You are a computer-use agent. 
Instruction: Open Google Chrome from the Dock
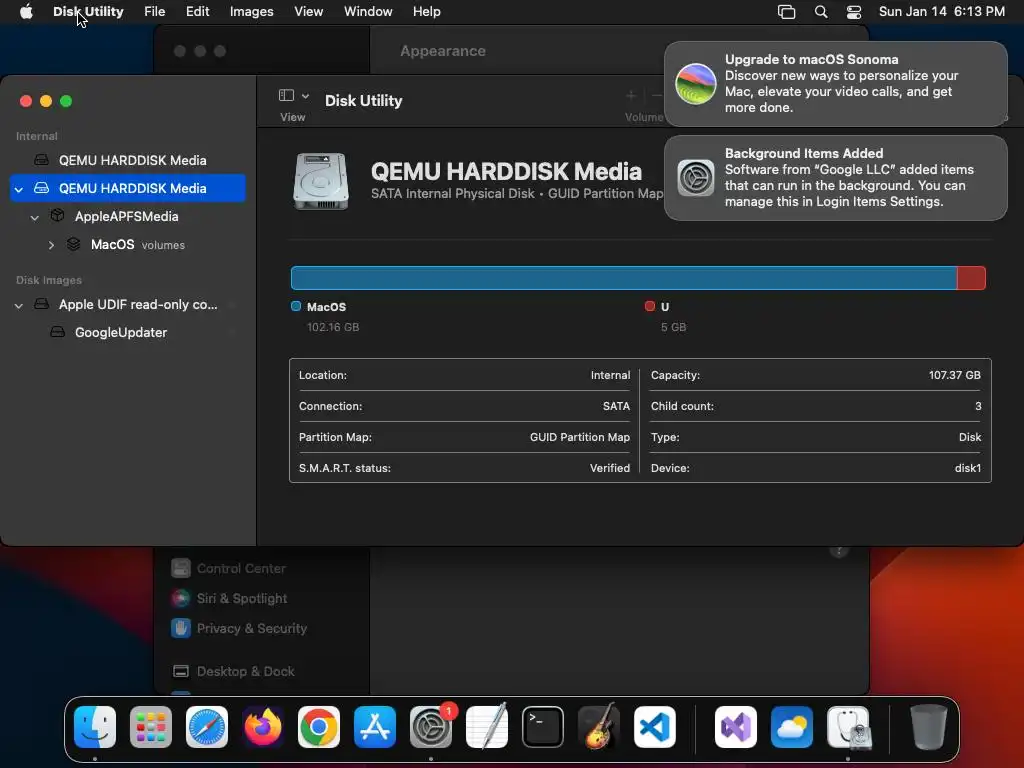(319, 727)
